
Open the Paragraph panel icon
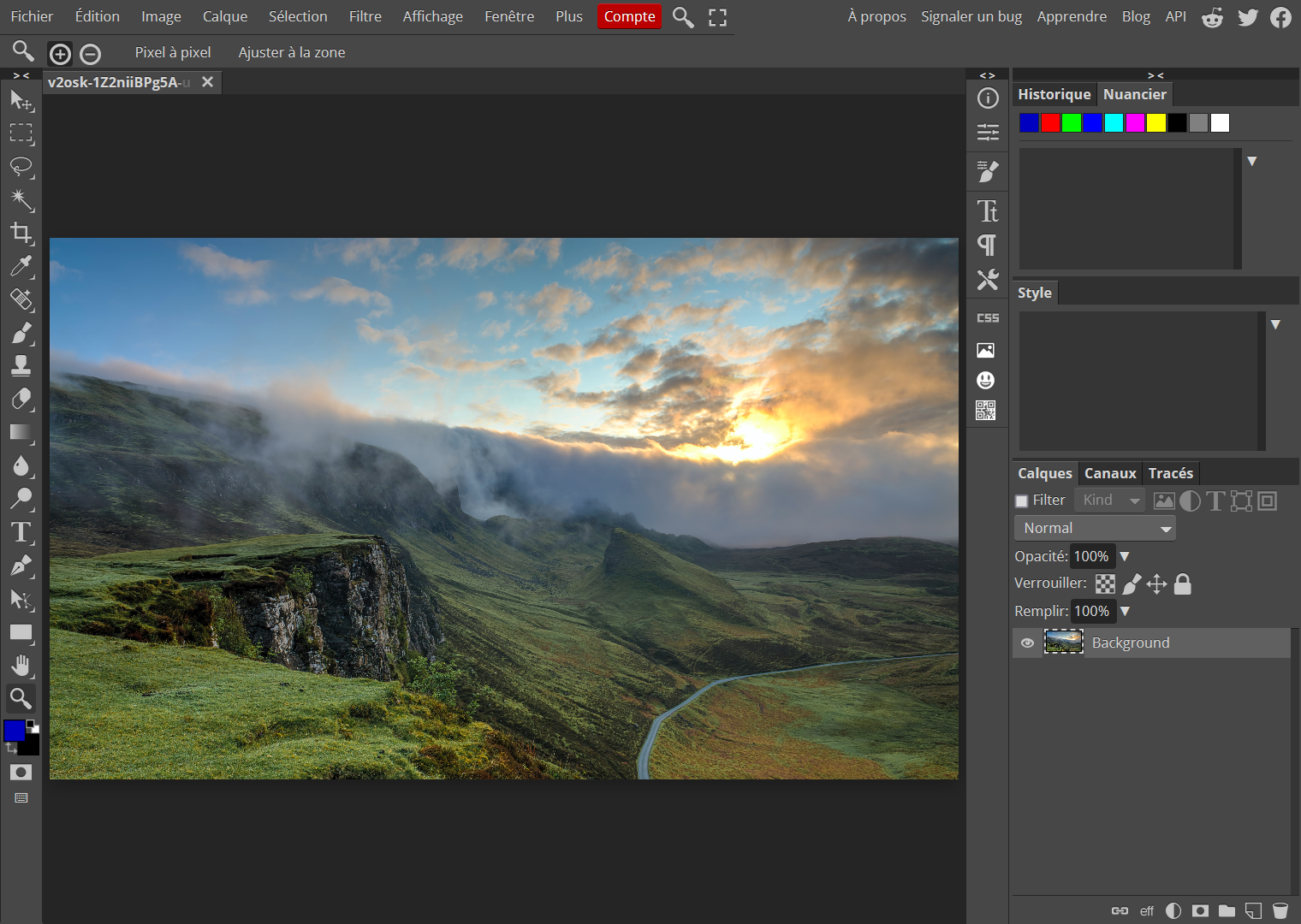point(988,246)
